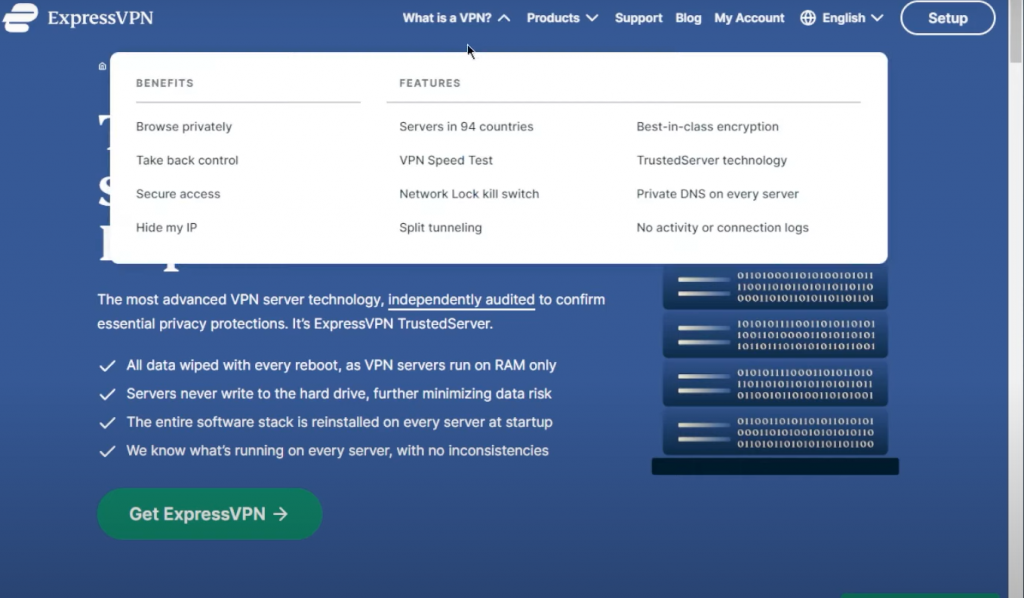The image size is (1024, 598).
Task: Click text 'We know what's running on every server'
Action: point(258,451)
